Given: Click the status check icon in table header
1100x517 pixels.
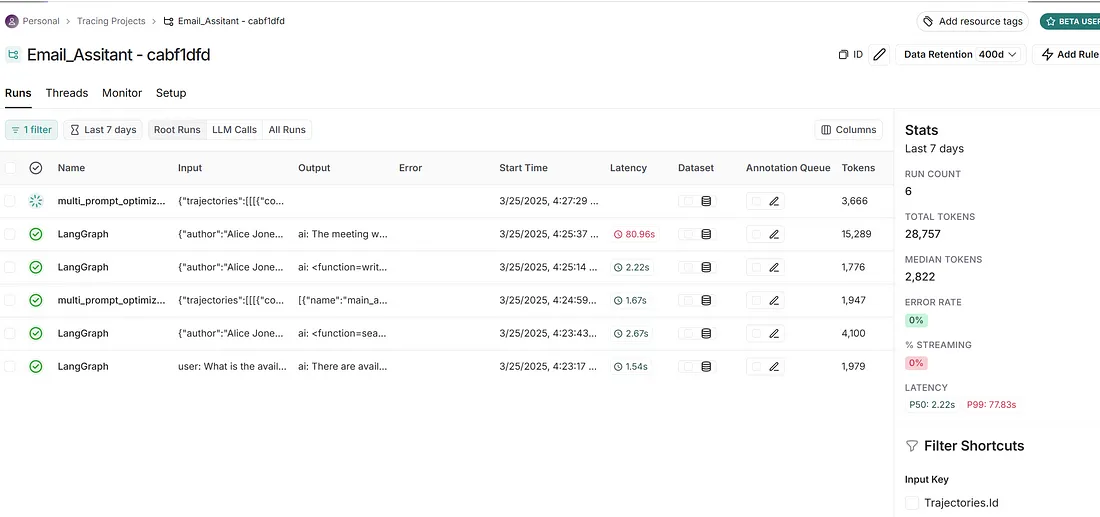Looking at the screenshot, I should tap(36, 168).
